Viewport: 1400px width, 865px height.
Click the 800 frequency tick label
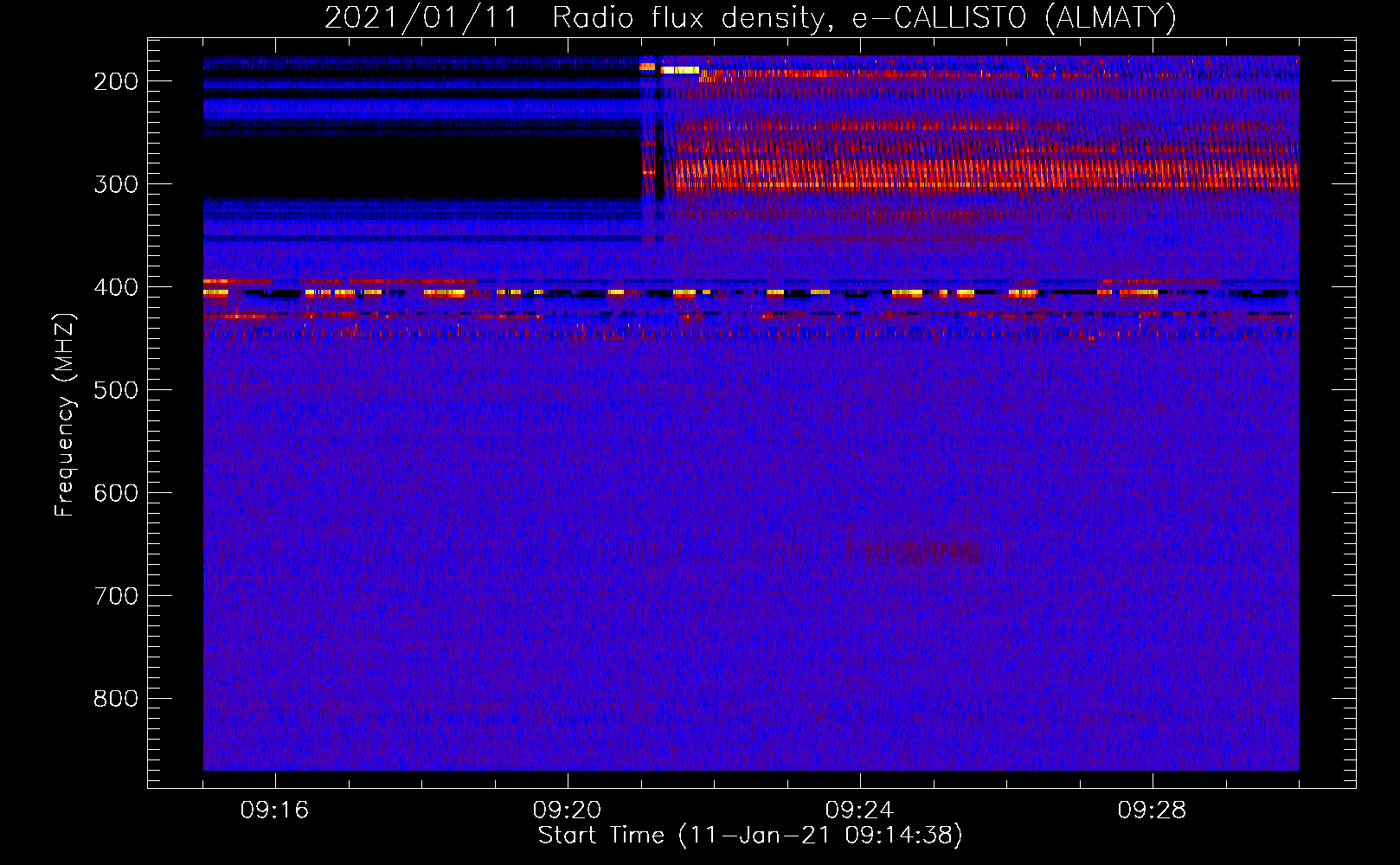(x=116, y=699)
